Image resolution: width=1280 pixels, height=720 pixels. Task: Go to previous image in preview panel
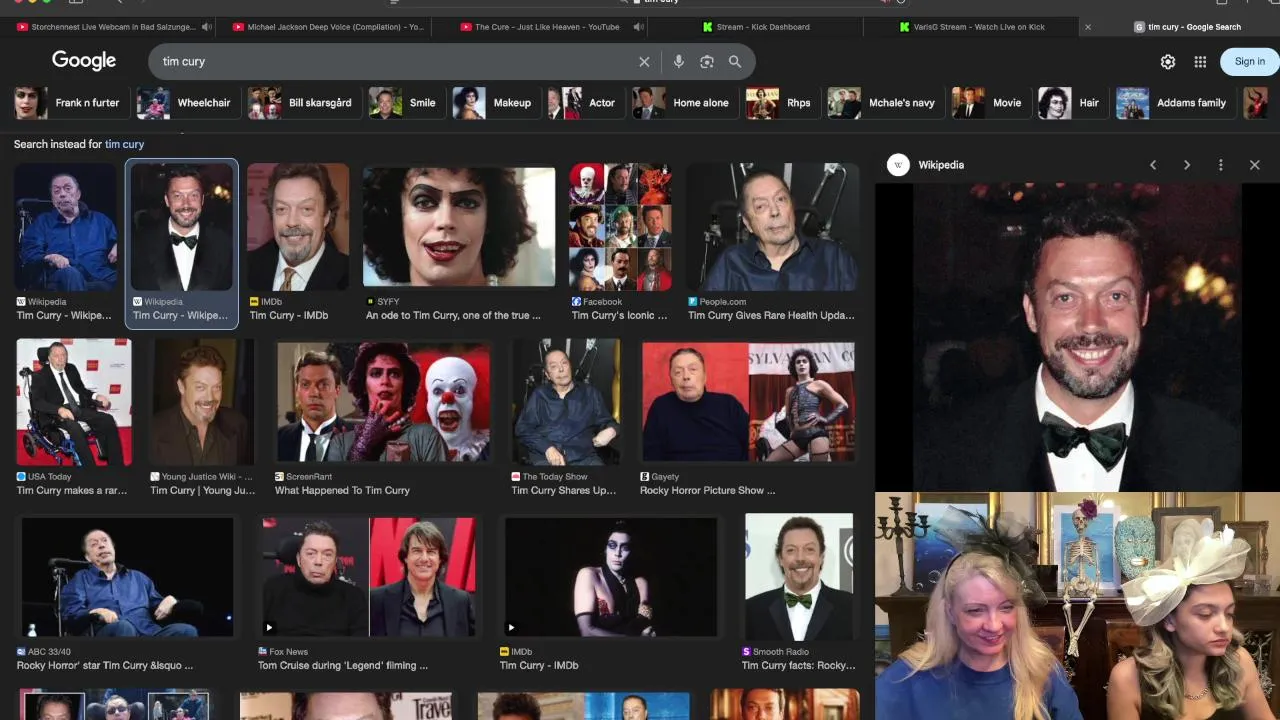1153,165
